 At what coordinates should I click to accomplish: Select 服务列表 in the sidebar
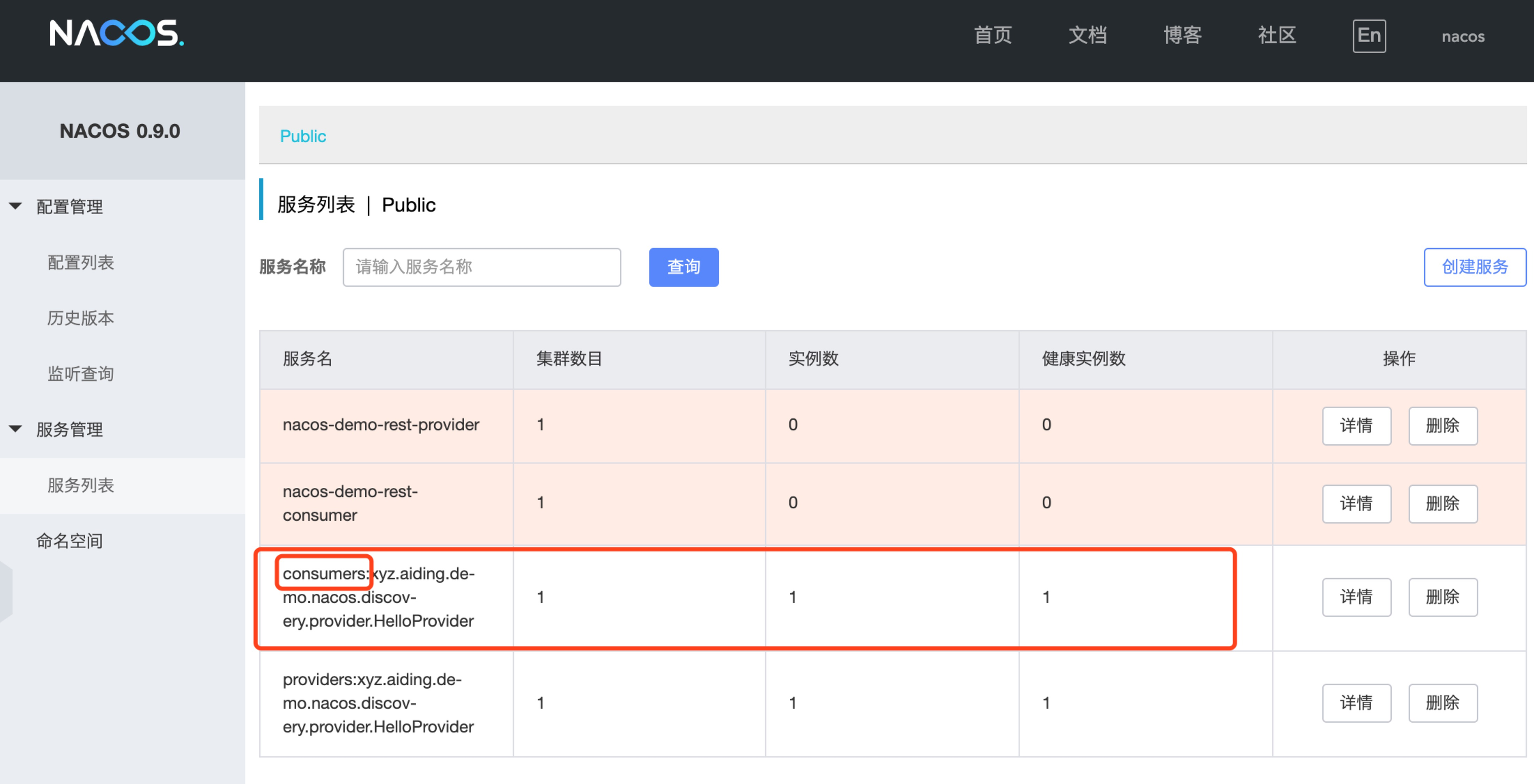(80, 485)
